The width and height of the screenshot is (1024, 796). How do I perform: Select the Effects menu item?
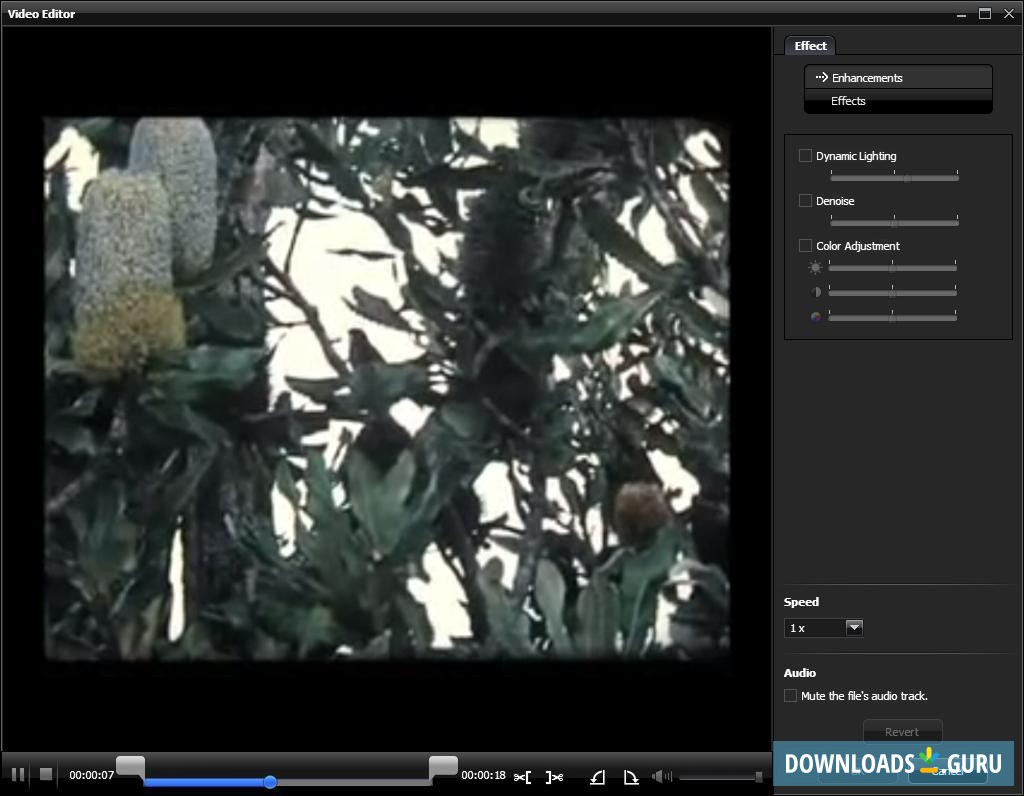point(899,101)
